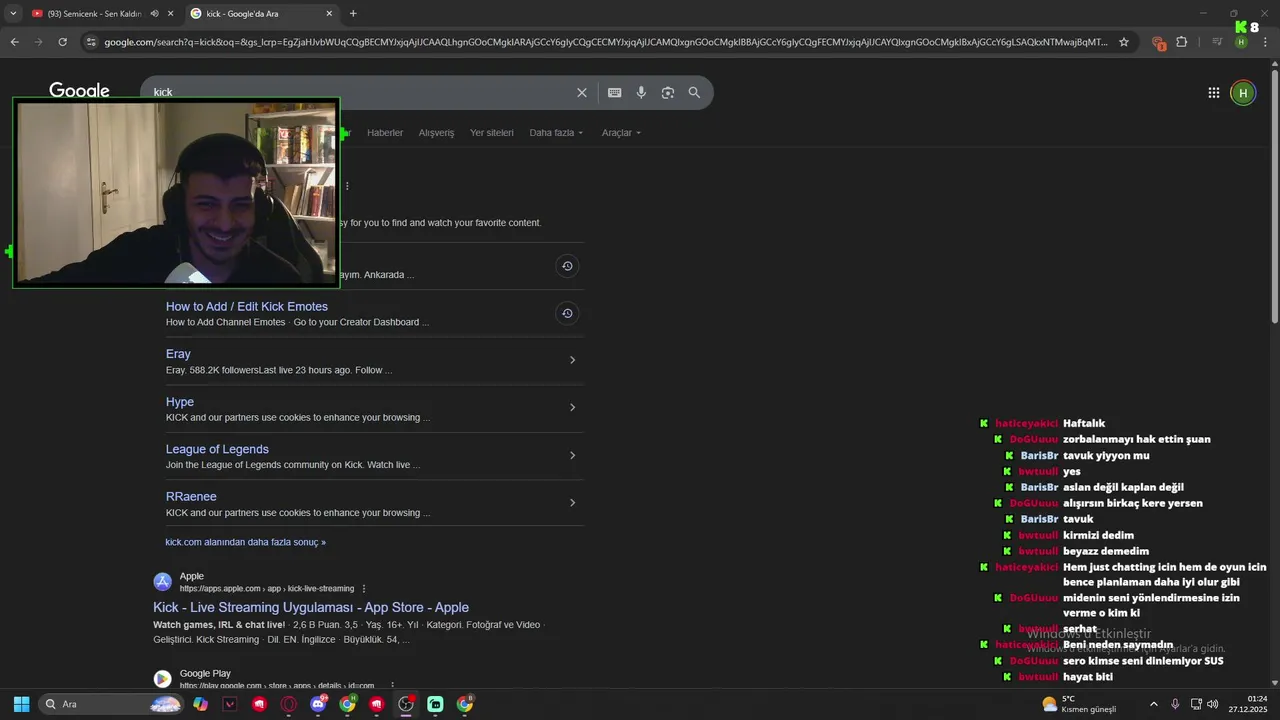Open the Chrome three-dot menu

point(1265,42)
